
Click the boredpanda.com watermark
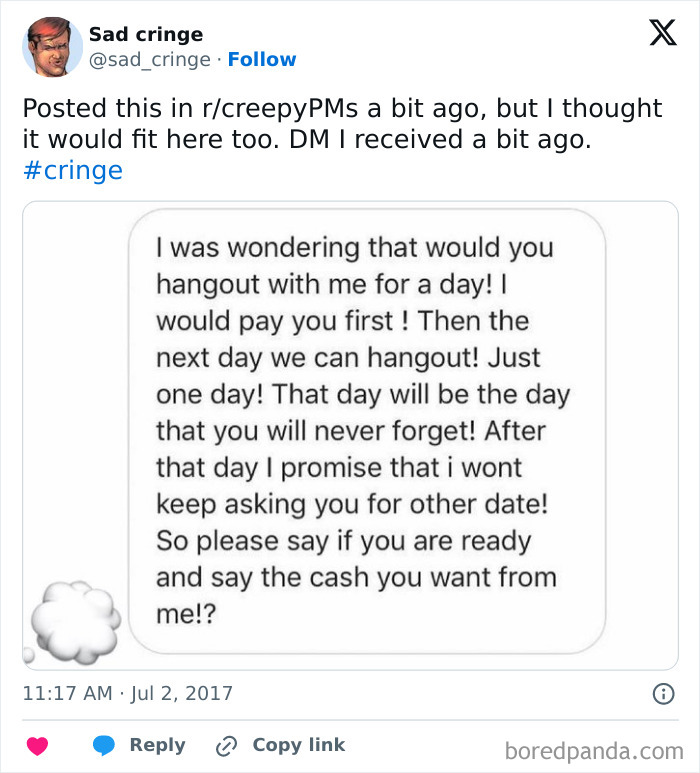(594, 751)
